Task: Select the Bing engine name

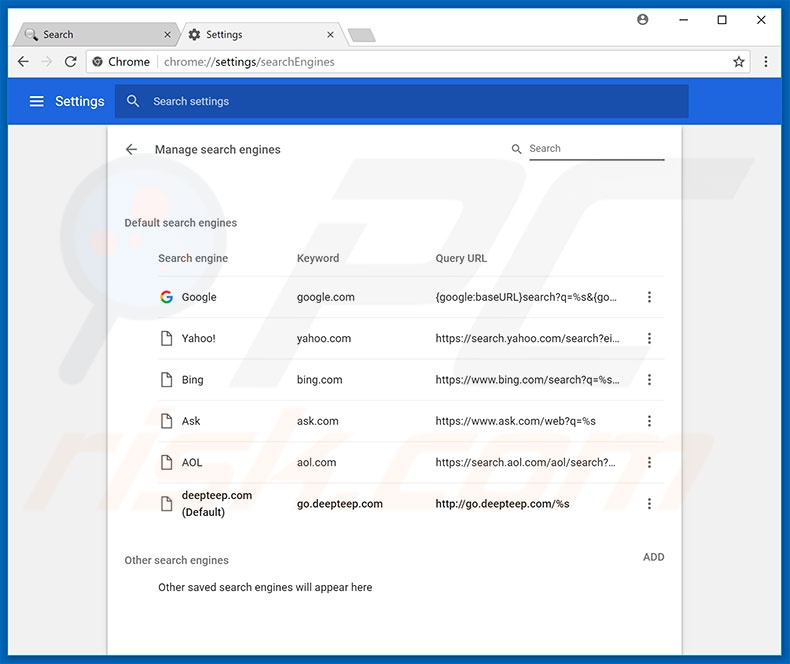Action: pos(192,379)
